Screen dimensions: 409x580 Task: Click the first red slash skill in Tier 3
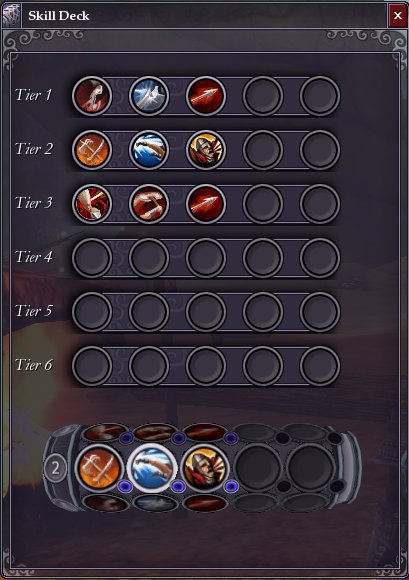92,204
